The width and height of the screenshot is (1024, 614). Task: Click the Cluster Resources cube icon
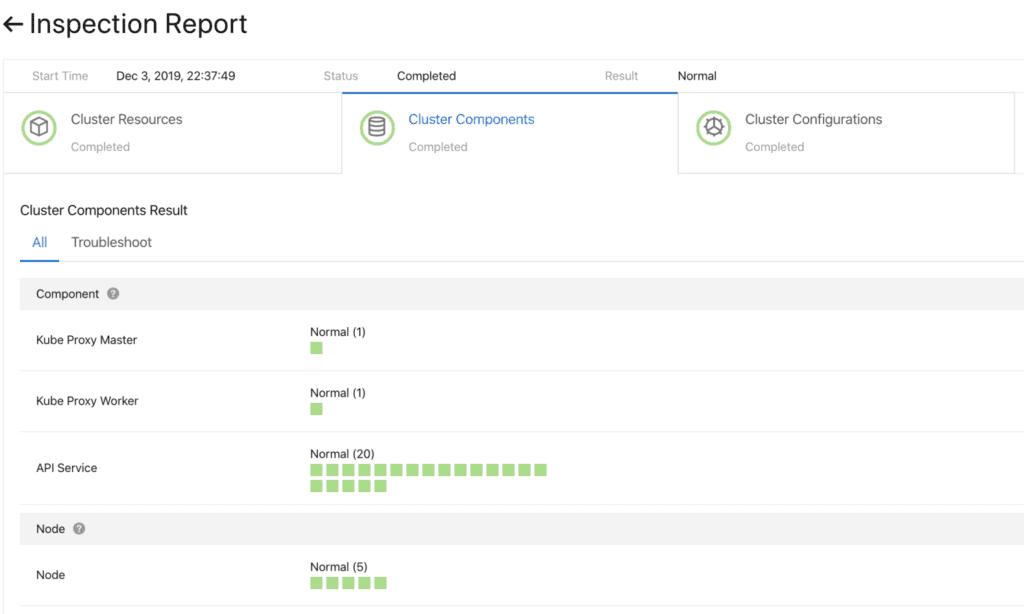[38, 129]
